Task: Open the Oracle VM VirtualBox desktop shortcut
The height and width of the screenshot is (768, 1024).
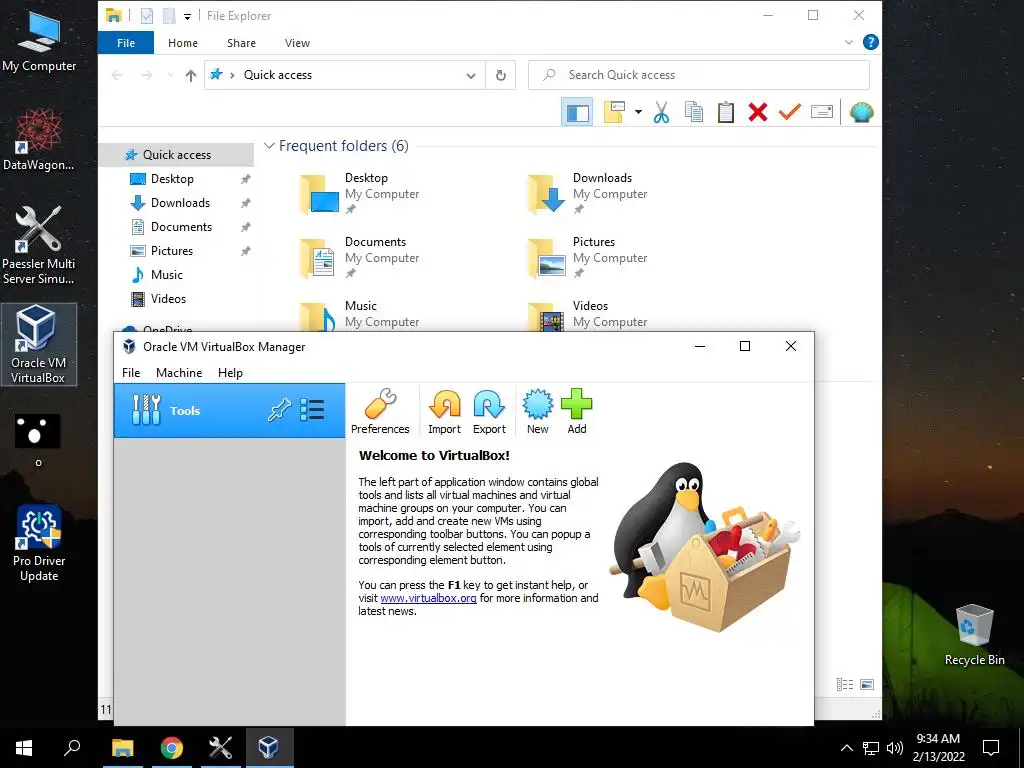Action: click(39, 344)
